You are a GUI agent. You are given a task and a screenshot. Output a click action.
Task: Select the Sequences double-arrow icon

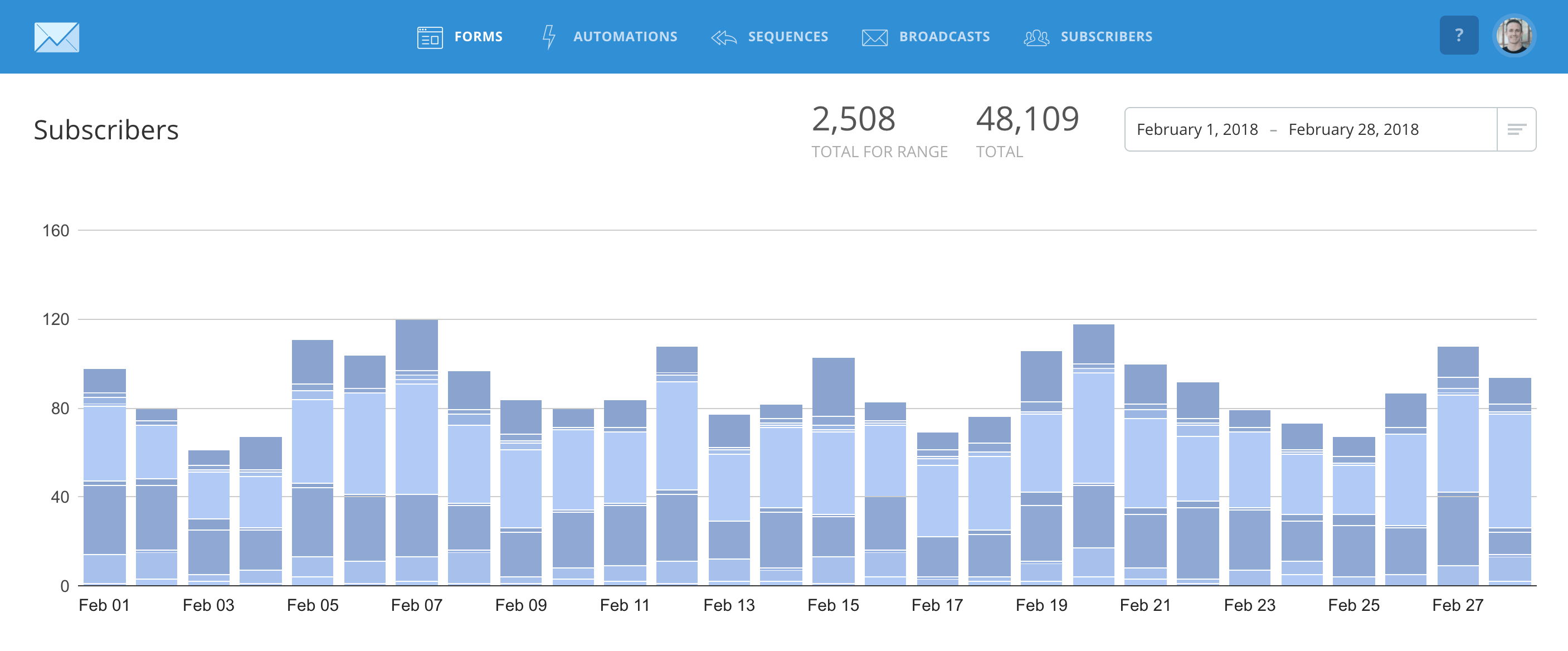[x=724, y=37]
